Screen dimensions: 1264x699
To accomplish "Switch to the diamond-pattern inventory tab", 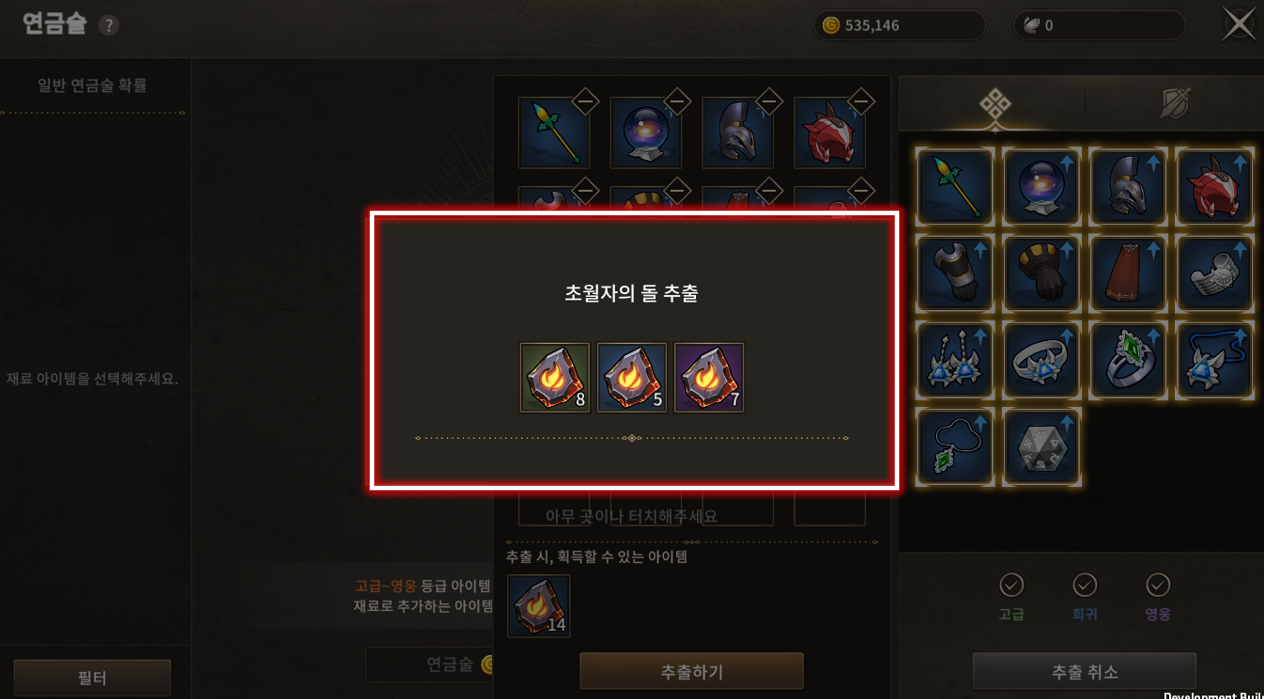I will pyautogui.click(x=995, y=104).
